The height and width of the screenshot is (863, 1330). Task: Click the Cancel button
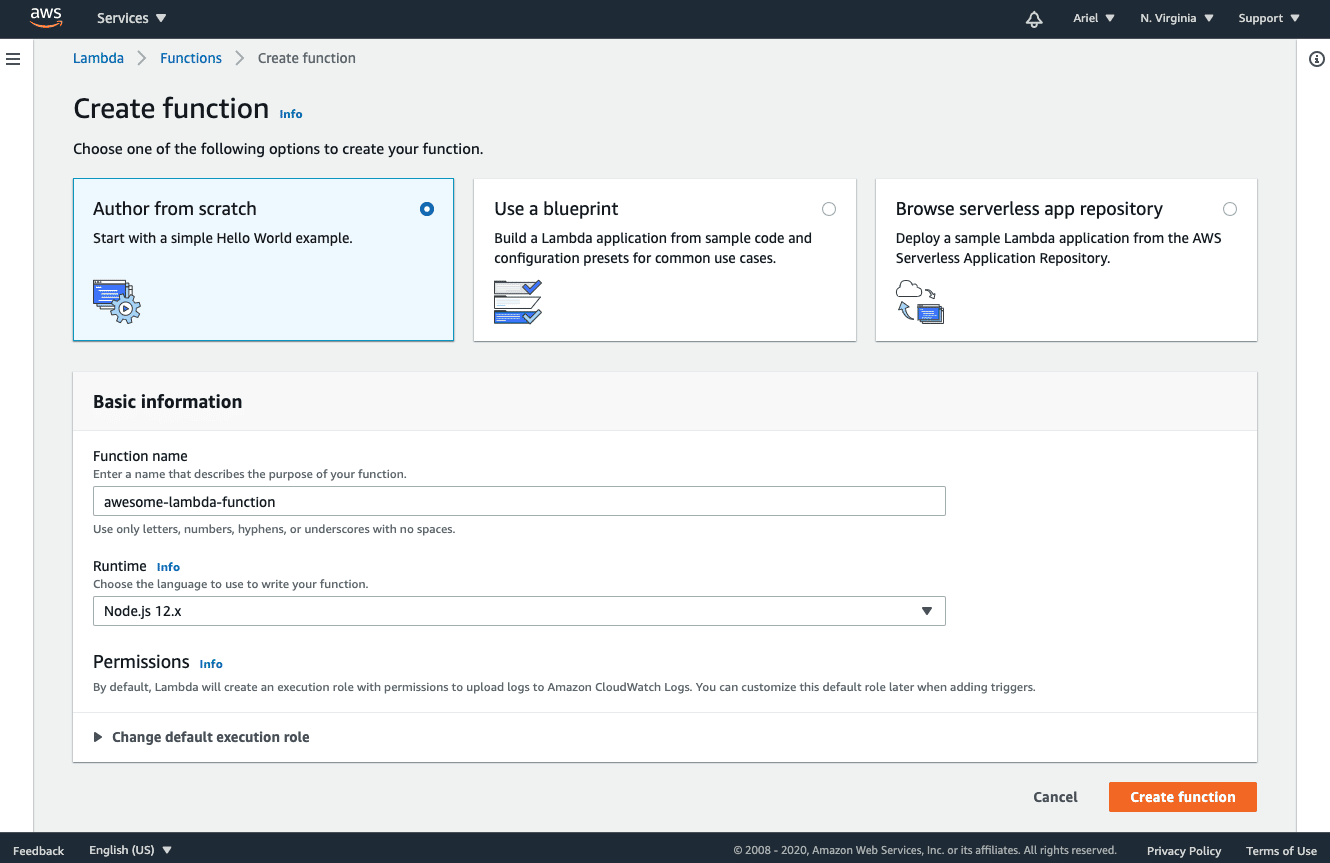pos(1055,797)
